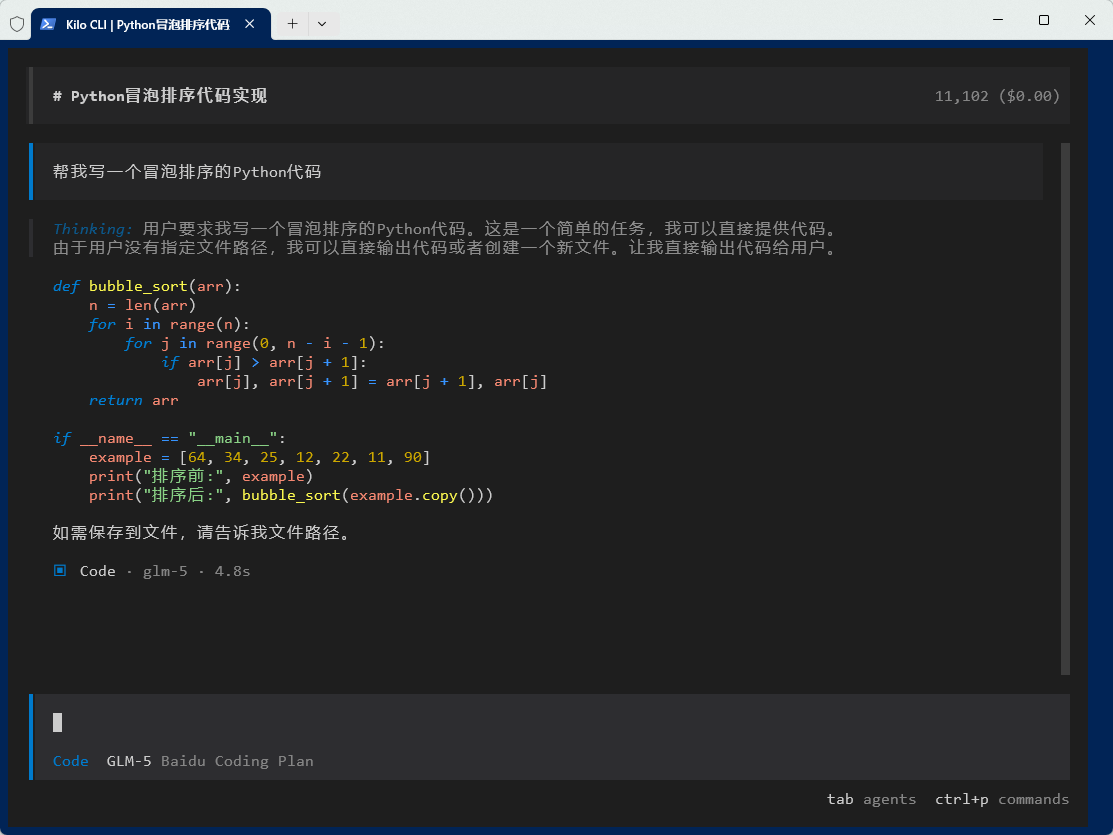Click the blue square icon beside the Code status
The height and width of the screenshot is (835, 1113).
[58, 570]
